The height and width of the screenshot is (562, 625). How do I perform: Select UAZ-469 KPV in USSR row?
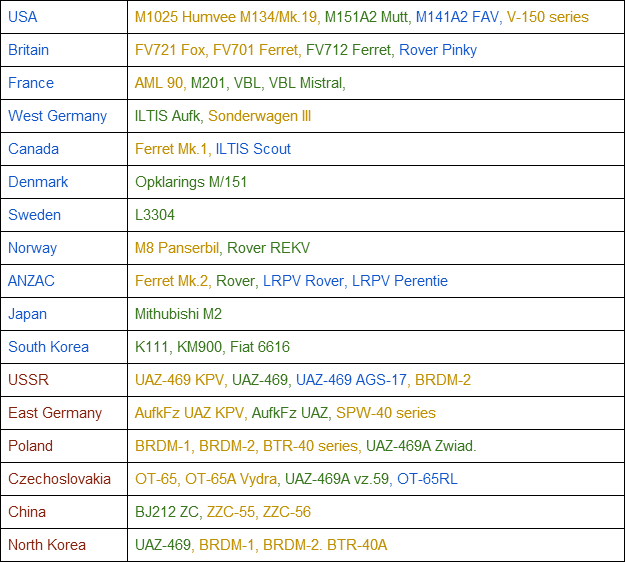[179, 380]
